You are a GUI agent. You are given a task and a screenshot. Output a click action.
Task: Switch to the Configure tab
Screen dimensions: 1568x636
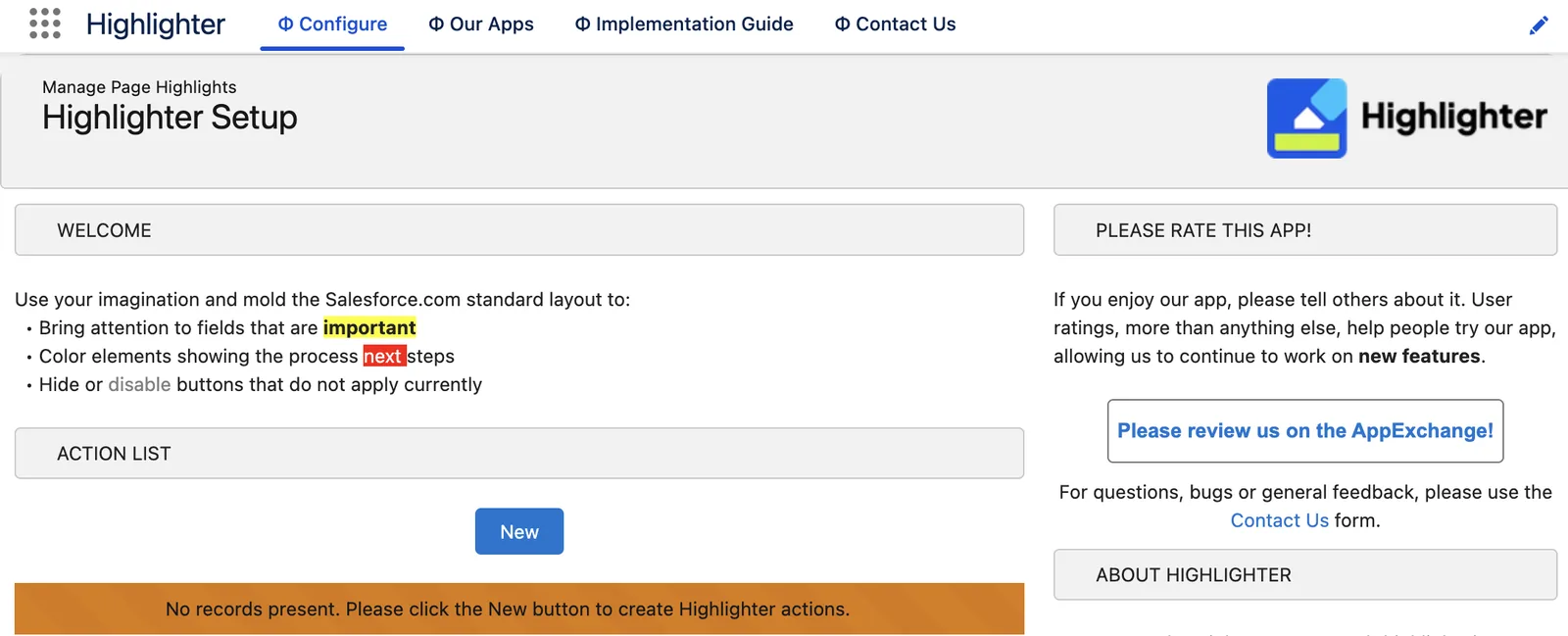(332, 24)
